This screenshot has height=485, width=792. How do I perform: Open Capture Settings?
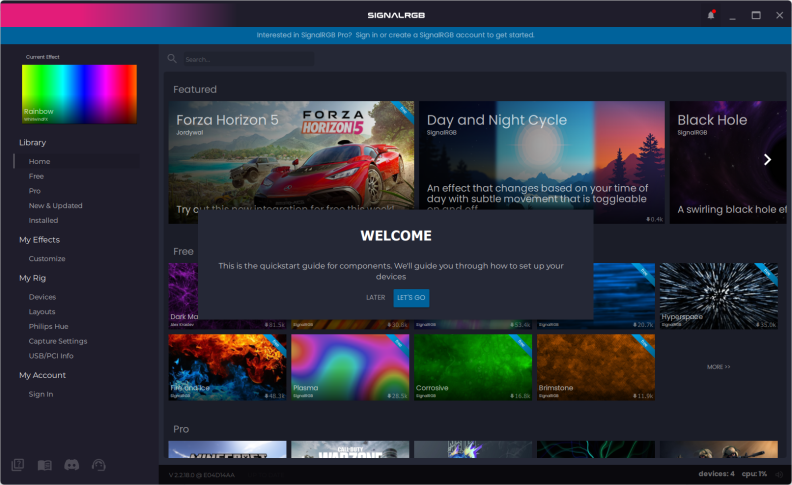pyautogui.click(x=58, y=341)
